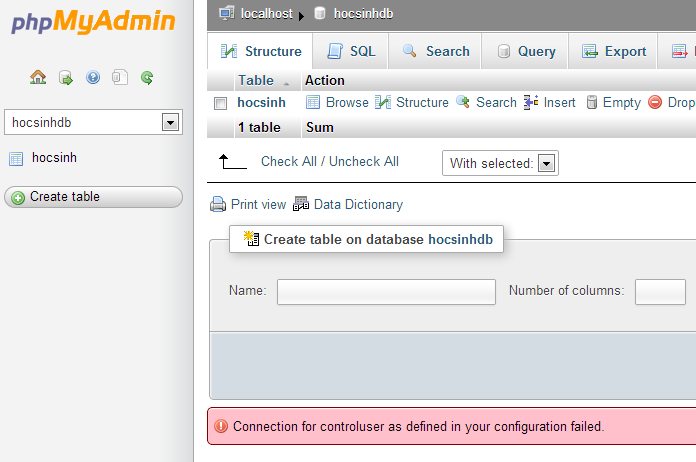Click the localhost server icon
Viewport: 696px width, 462px height.
tap(226, 13)
